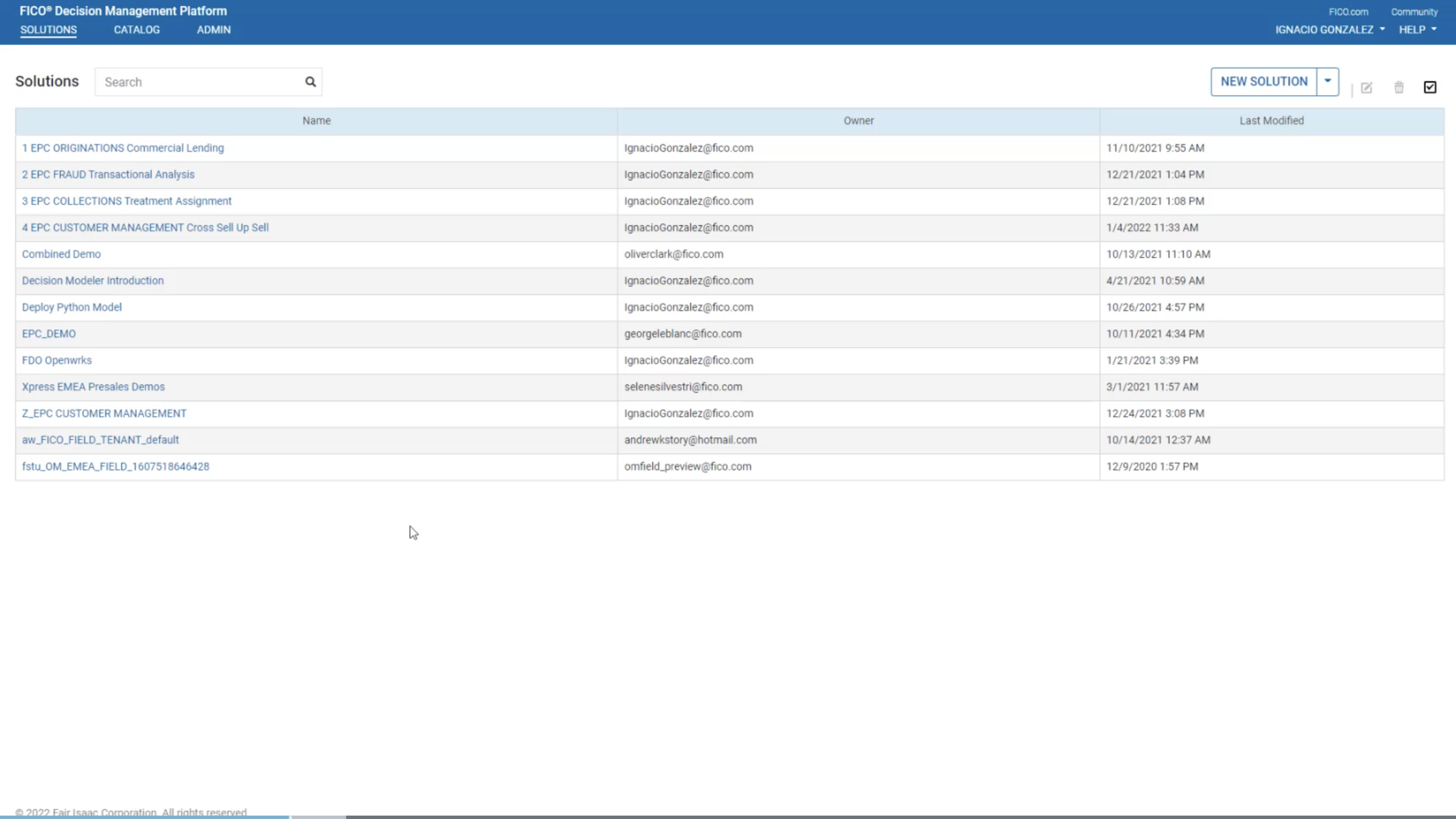Click the 3/1/2021 11:57 AM date cell

(1272, 387)
